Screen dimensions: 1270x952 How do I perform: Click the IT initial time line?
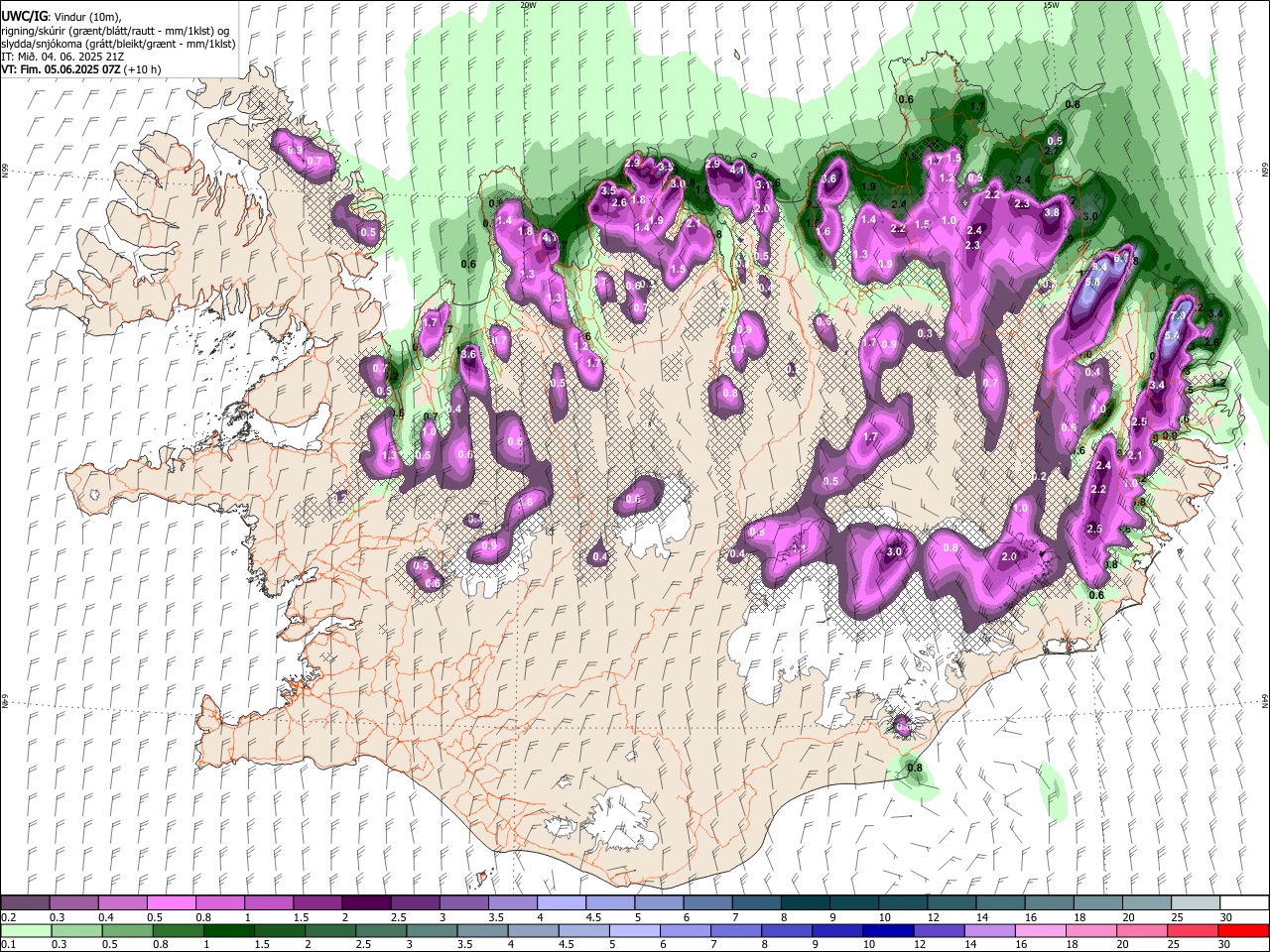63,57
